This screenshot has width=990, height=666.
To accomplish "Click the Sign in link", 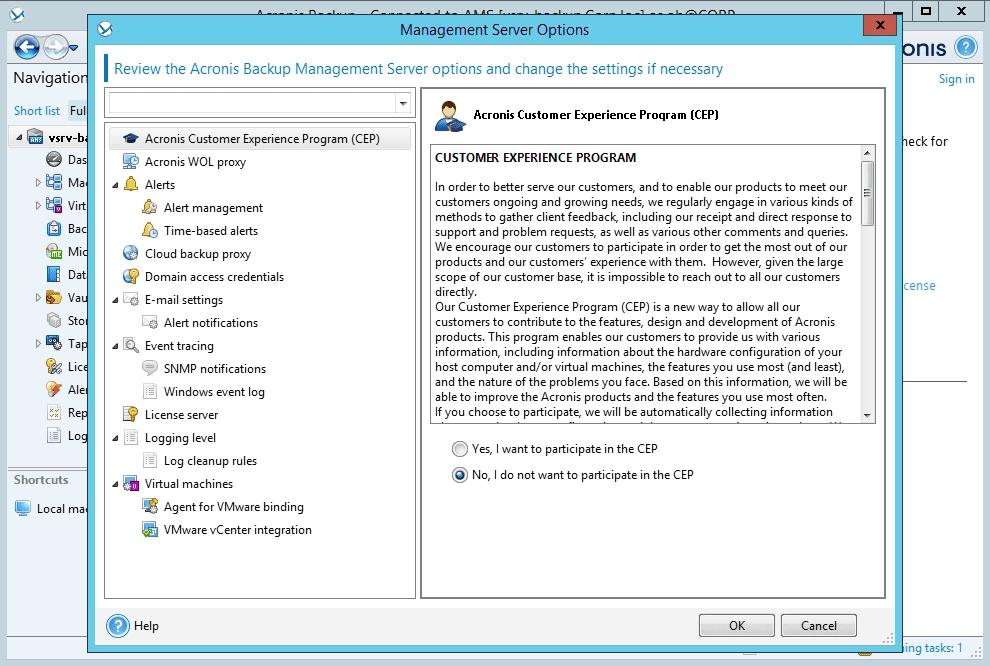I will (x=956, y=79).
